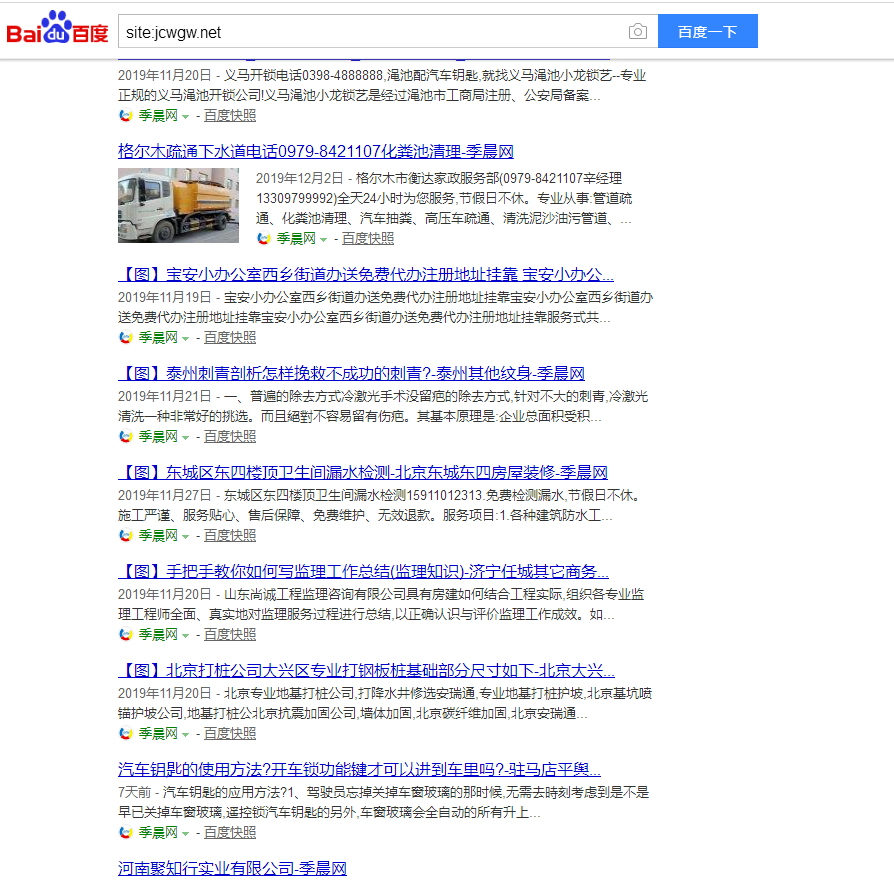Click the favicon under the 汽车钥匙的使用方法 result
This screenshot has height=883, width=894.
[x=125, y=831]
